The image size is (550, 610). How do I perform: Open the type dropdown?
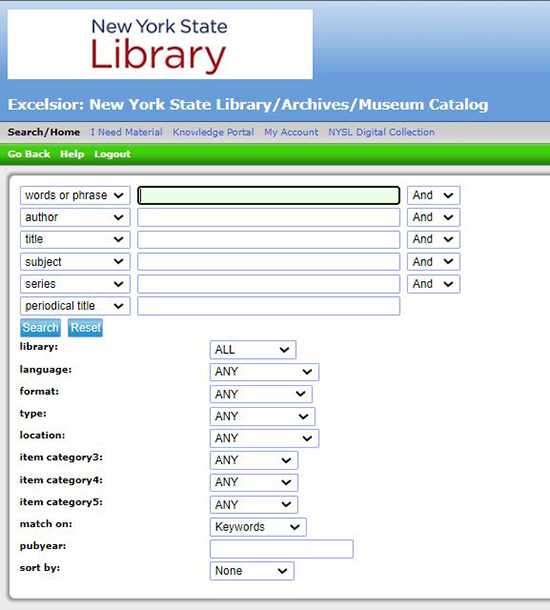(x=263, y=416)
